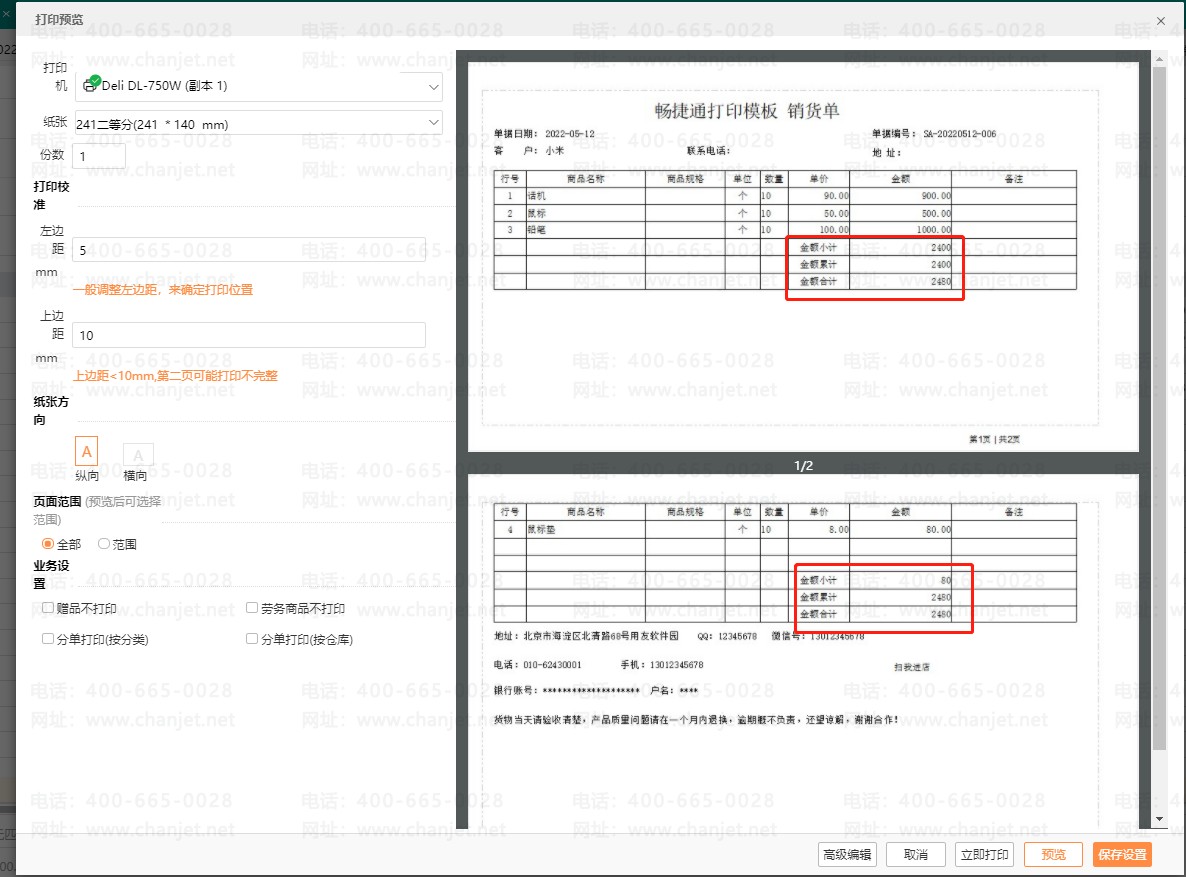Click amount 1000.00 in preview table

(x=933, y=230)
